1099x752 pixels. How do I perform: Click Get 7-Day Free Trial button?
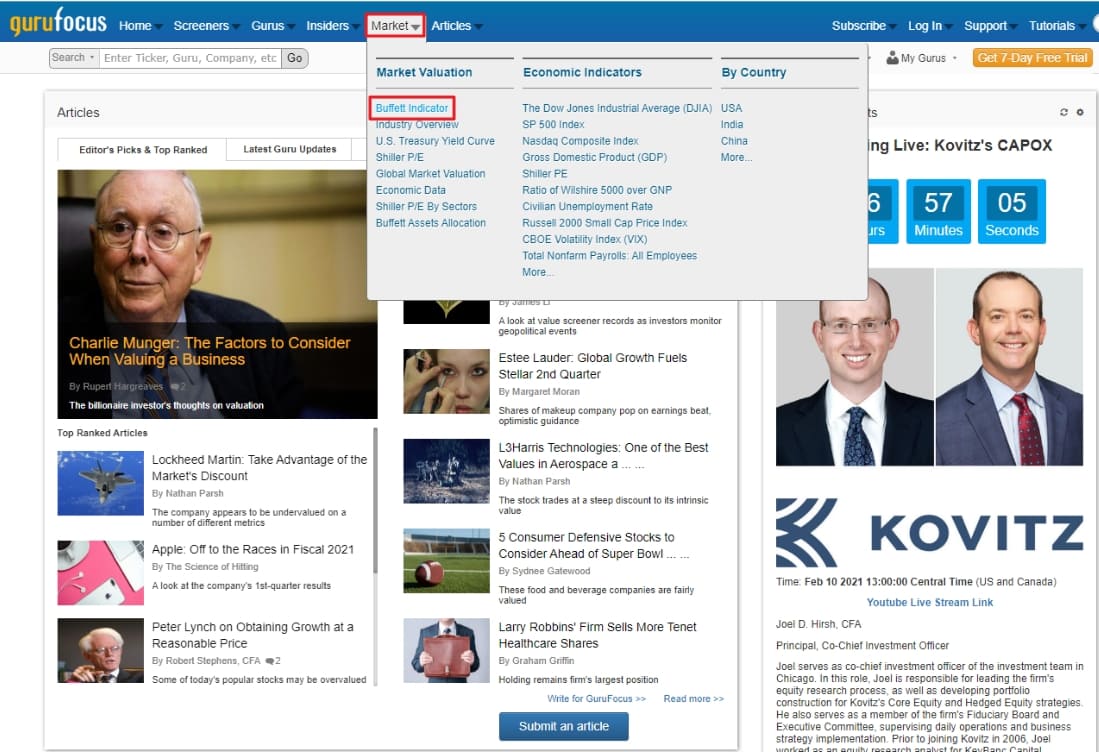coord(1032,57)
